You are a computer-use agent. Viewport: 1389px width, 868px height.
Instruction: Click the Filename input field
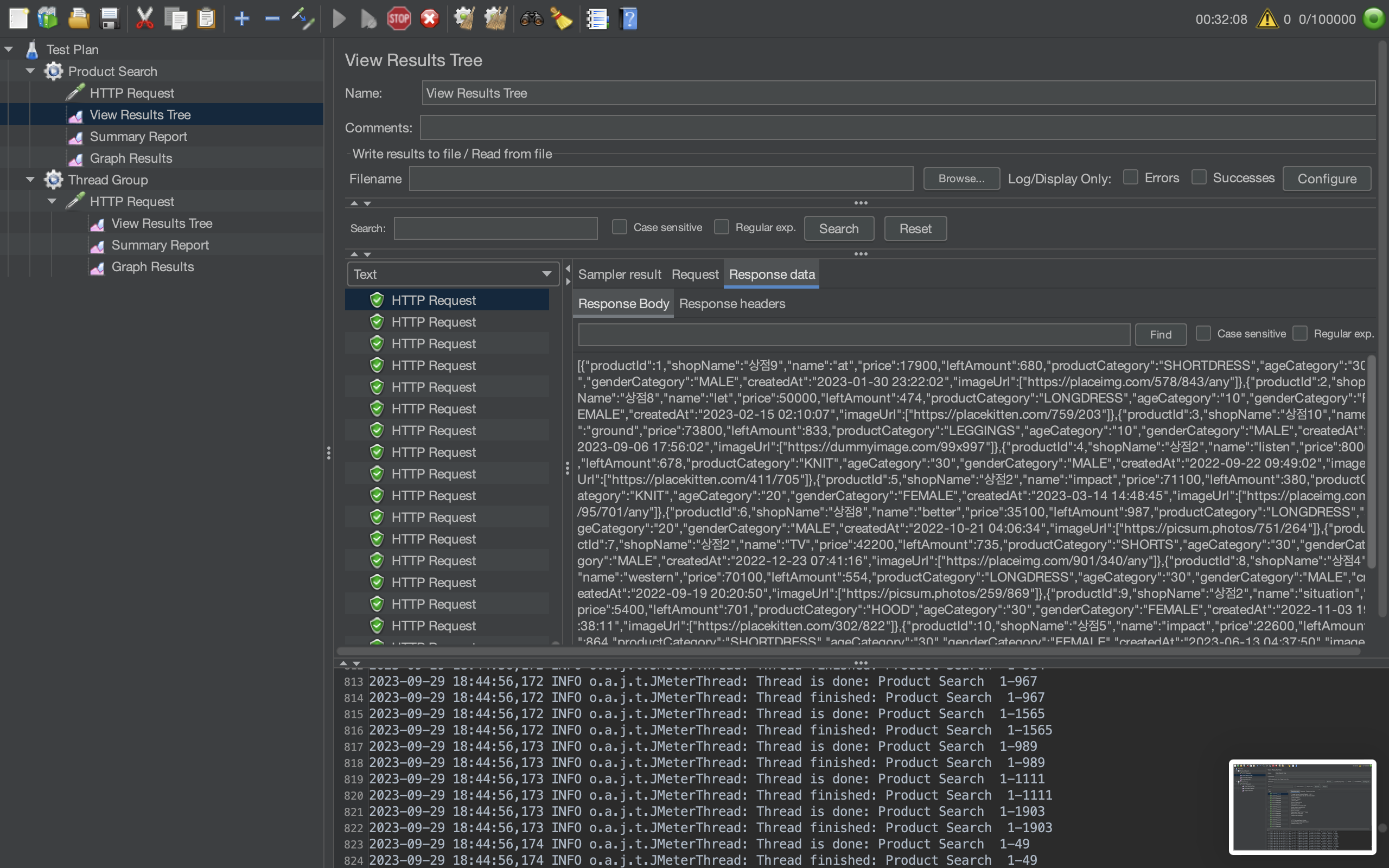661,178
